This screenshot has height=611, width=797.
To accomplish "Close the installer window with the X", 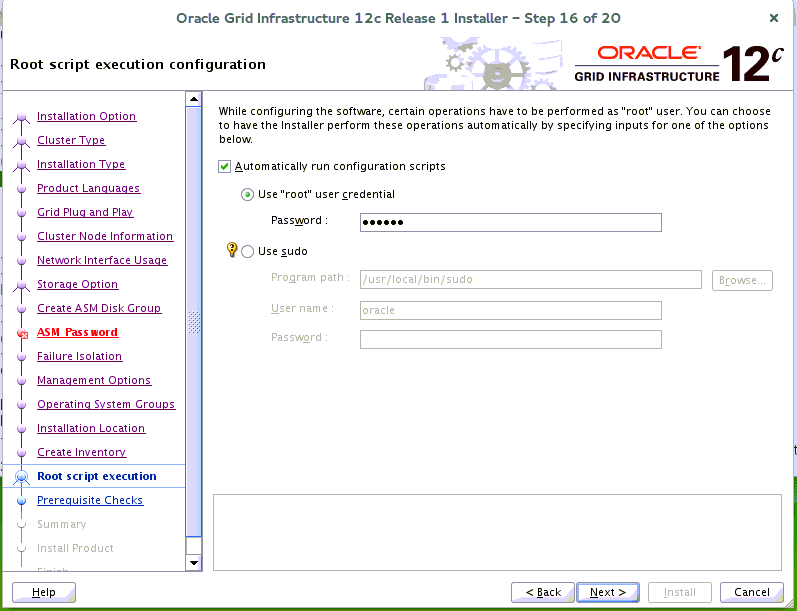I will tap(774, 18).
